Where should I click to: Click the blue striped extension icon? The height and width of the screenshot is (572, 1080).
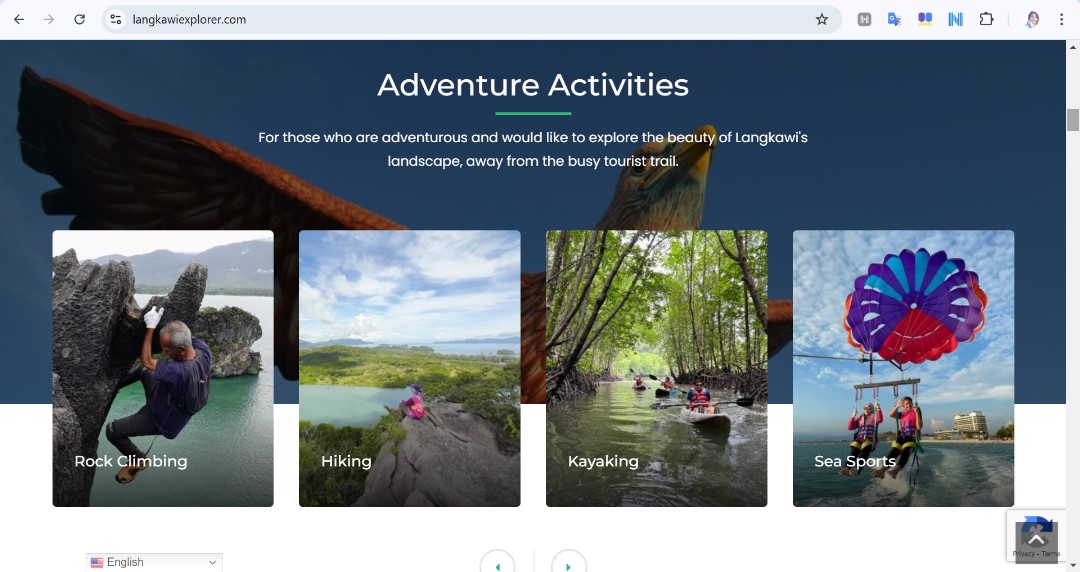(x=955, y=19)
